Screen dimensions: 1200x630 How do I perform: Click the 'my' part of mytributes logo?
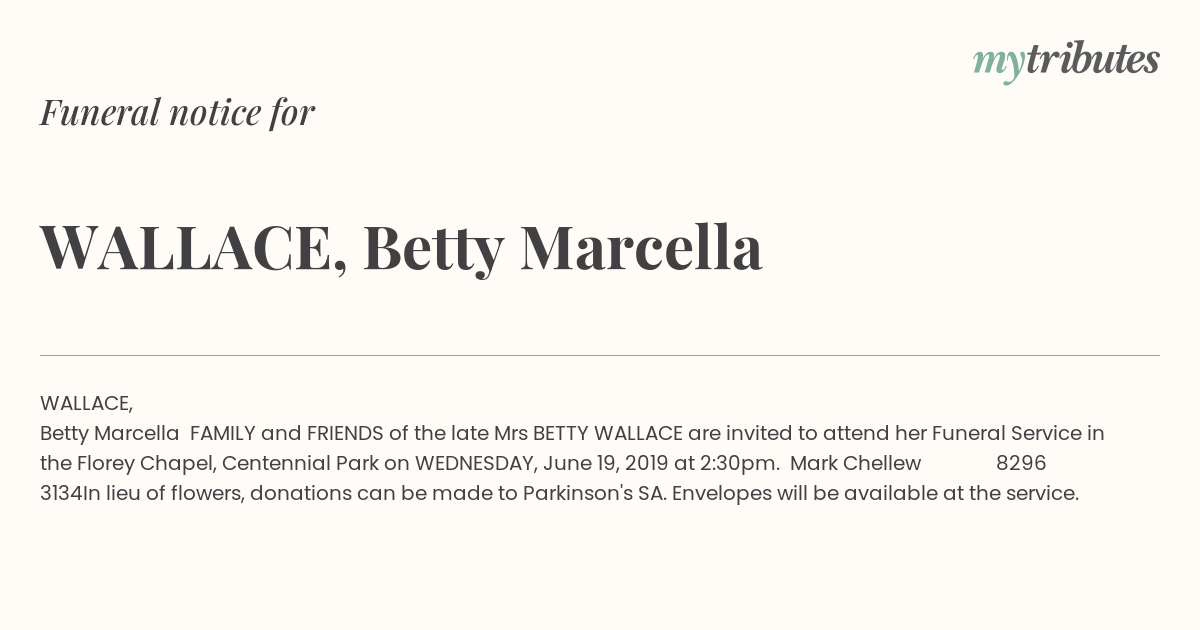(998, 64)
